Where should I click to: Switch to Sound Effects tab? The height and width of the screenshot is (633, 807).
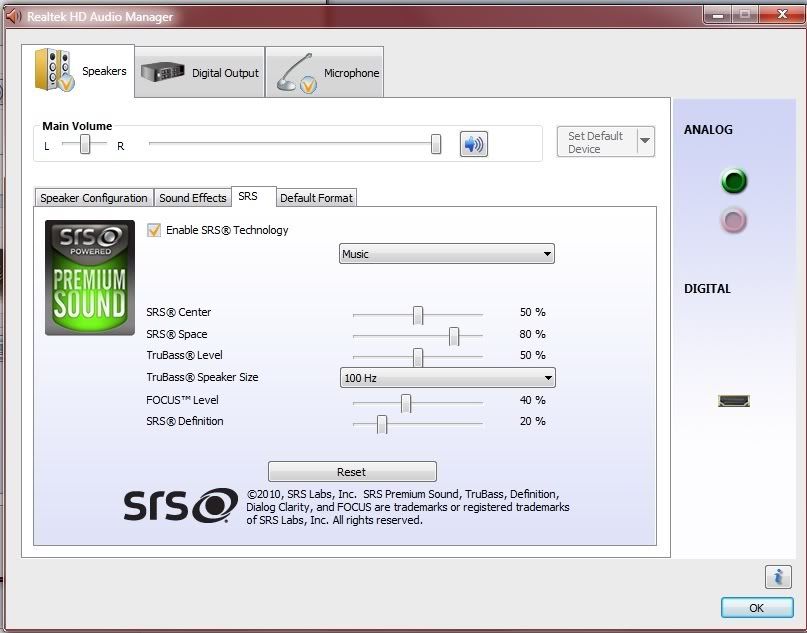[192, 198]
